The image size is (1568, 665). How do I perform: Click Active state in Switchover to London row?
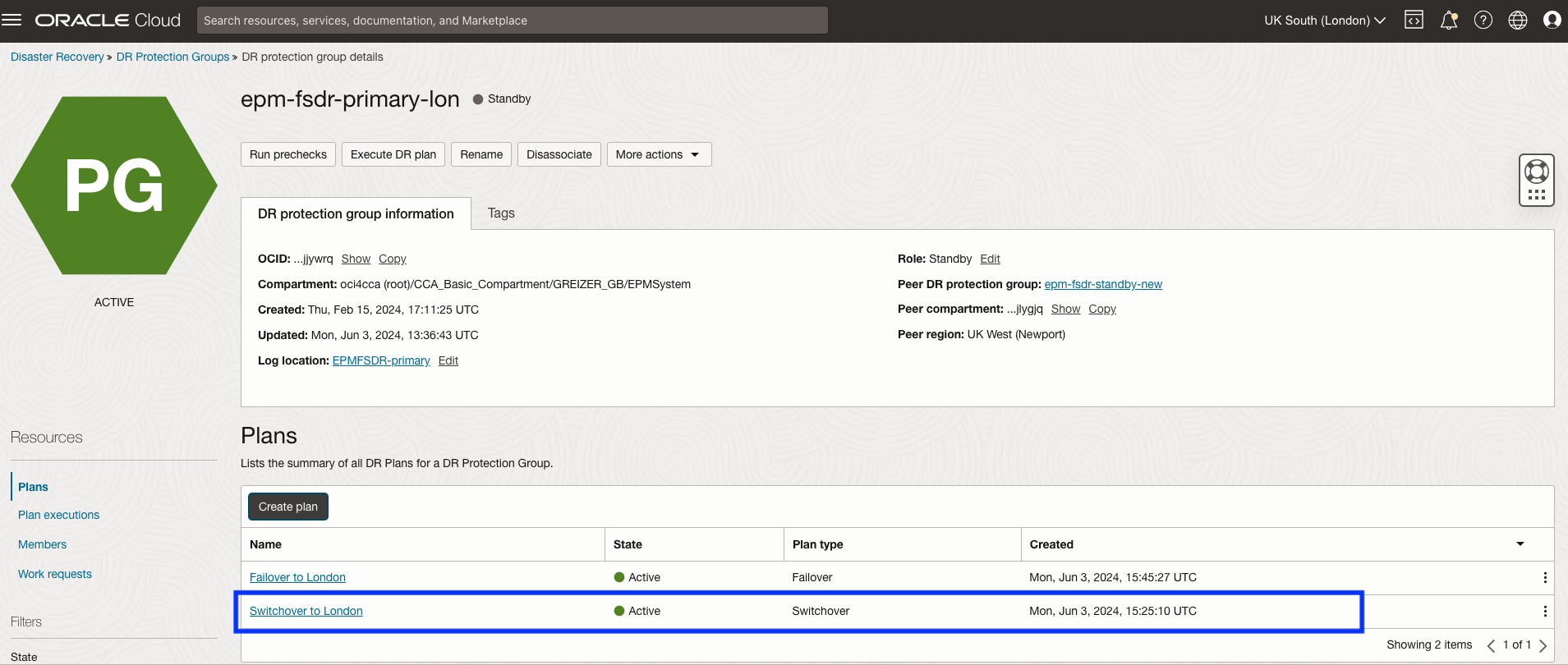[x=637, y=611]
